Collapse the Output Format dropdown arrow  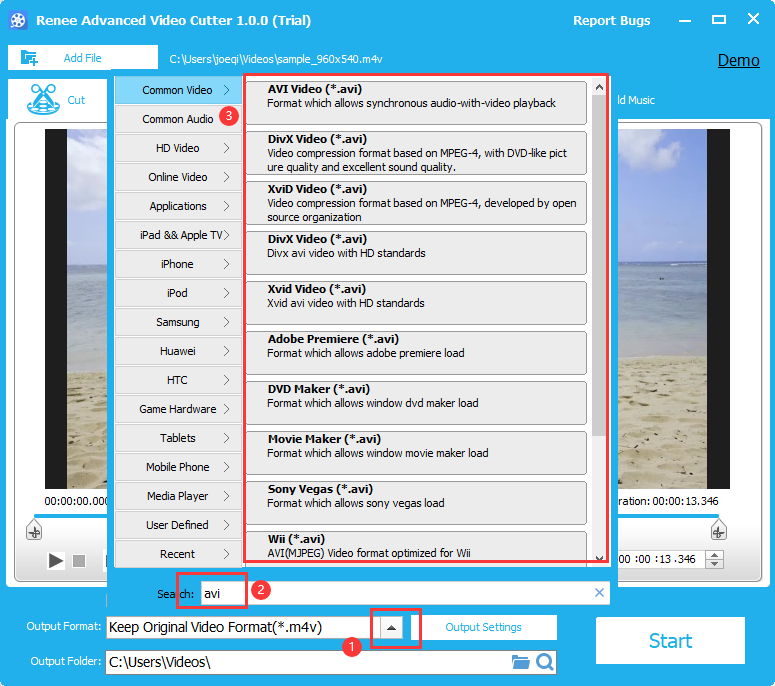393,628
